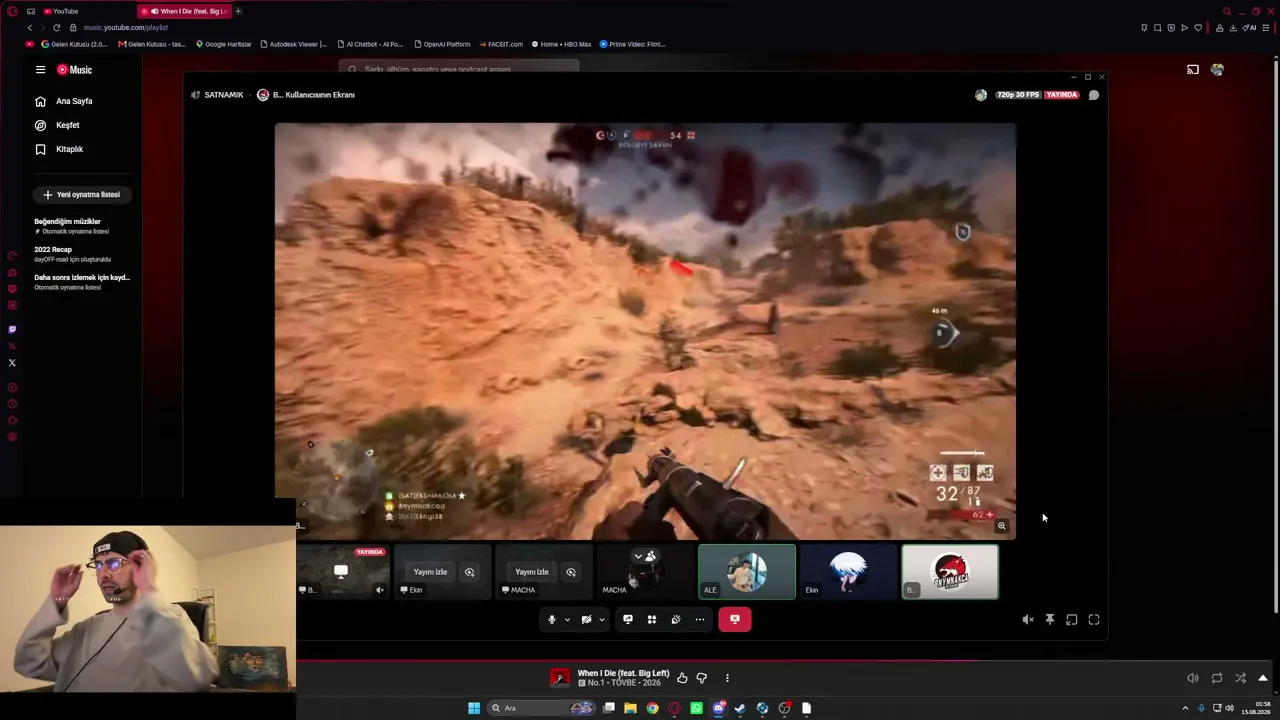Open the FACEIT.com bookmark
Screen dimensions: 1280x720
coord(501,44)
